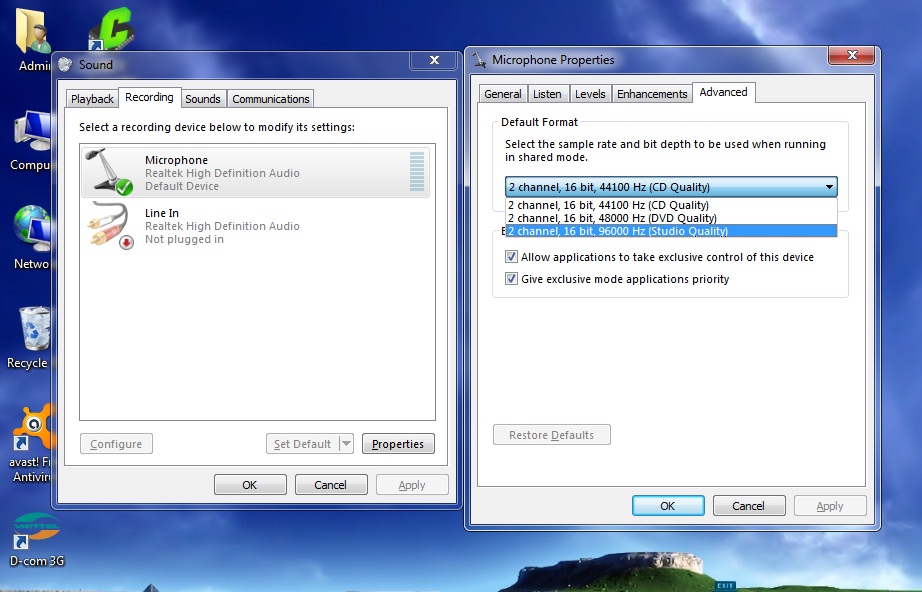Open the green C application shortcut
This screenshot has width=922, height=592.
pos(111,29)
